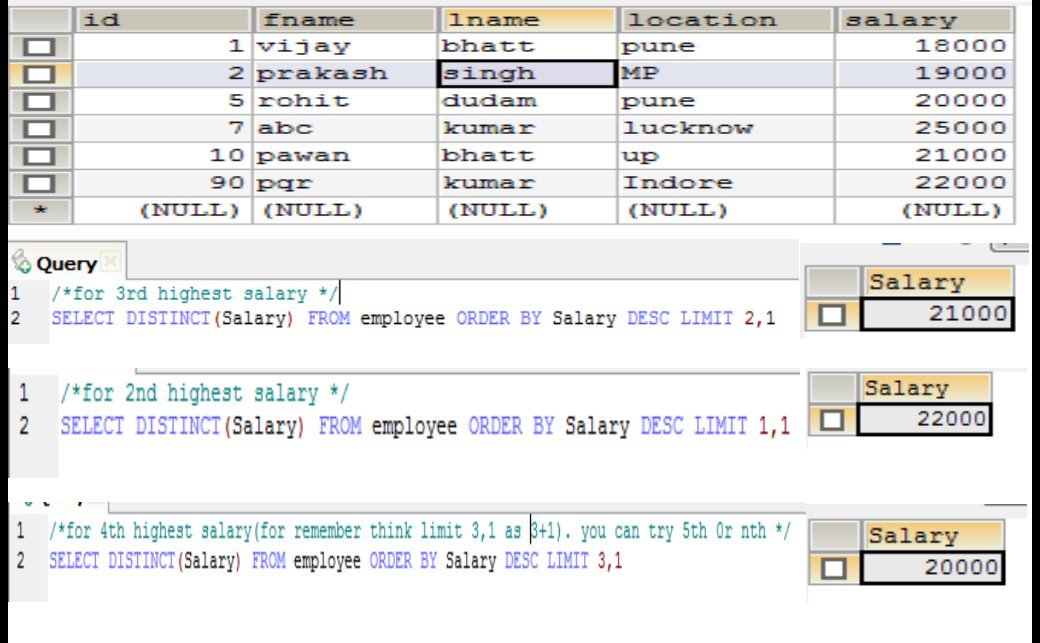1040x643 pixels.
Task: Click the salary column header in top table
Action: [926, 20]
